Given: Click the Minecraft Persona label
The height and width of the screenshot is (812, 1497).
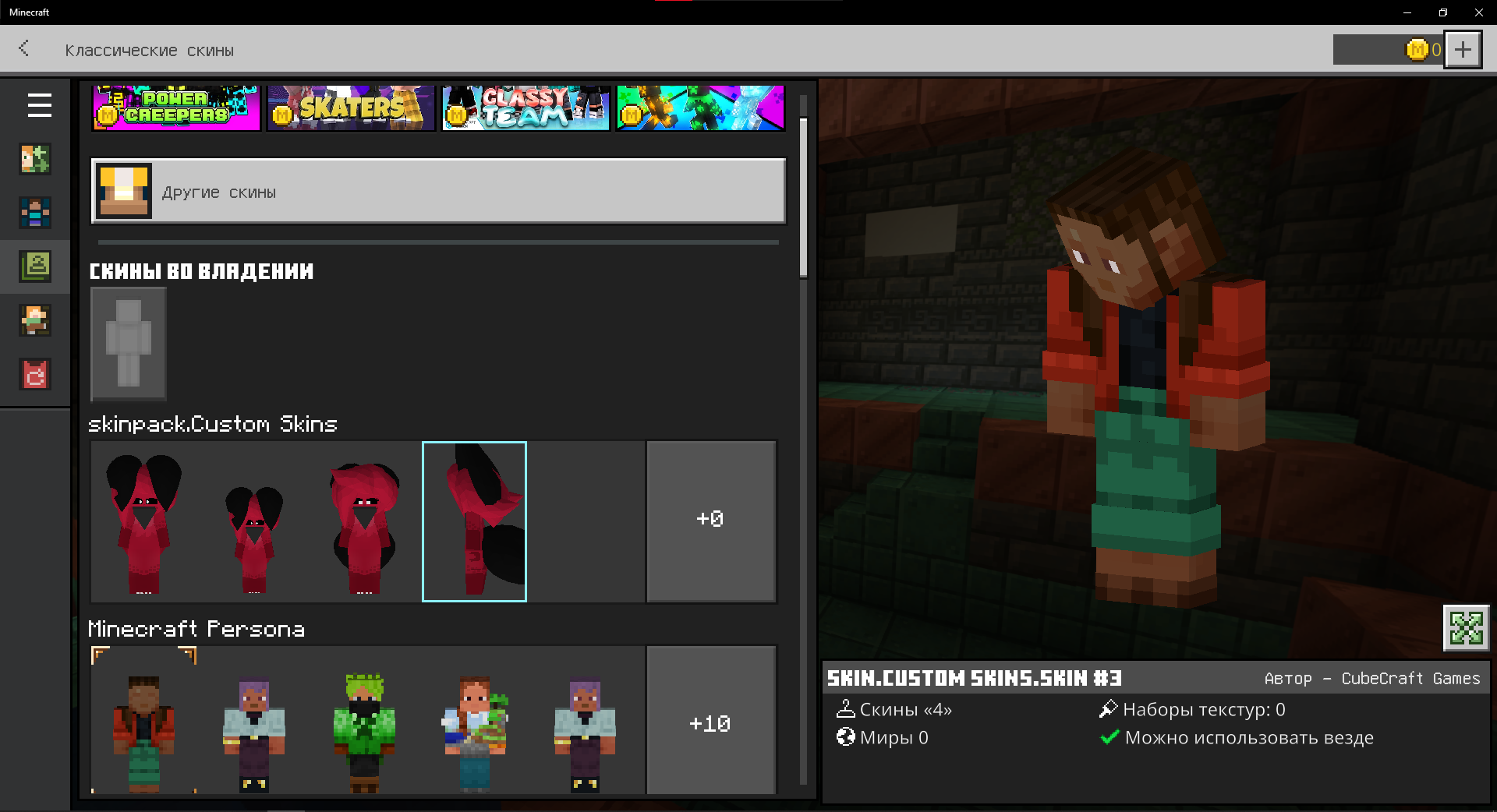Looking at the screenshot, I should pyautogui.click(x=196, y=629).
